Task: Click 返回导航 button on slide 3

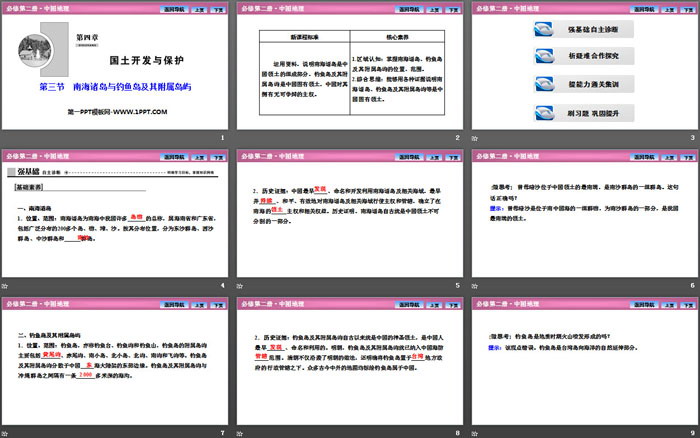Action: pyautogui.click(x=644, y=9)
